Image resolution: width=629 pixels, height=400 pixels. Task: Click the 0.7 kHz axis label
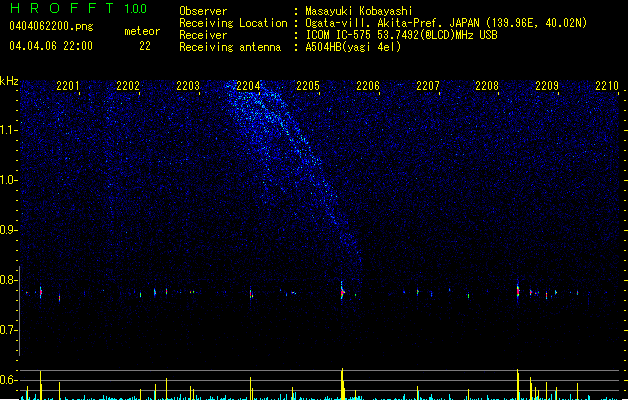point(8,330)
